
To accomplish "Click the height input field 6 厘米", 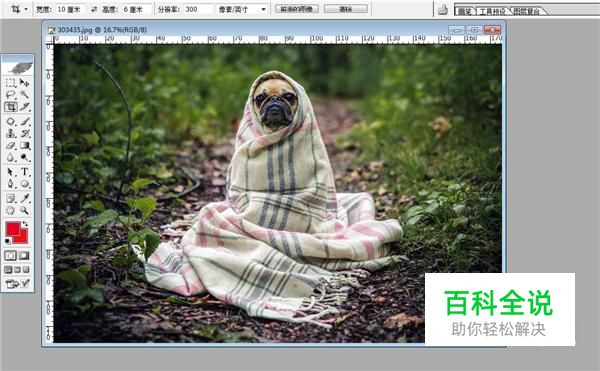I will coord(137,10).
